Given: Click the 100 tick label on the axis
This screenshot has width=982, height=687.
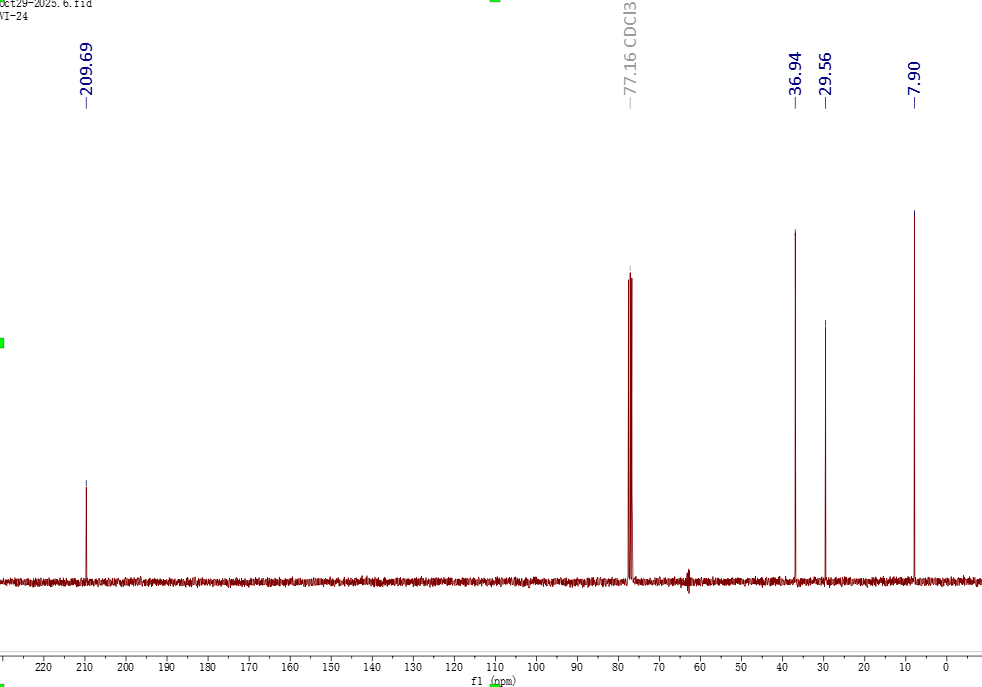Looking at the screenshot, I should (536, 667).
